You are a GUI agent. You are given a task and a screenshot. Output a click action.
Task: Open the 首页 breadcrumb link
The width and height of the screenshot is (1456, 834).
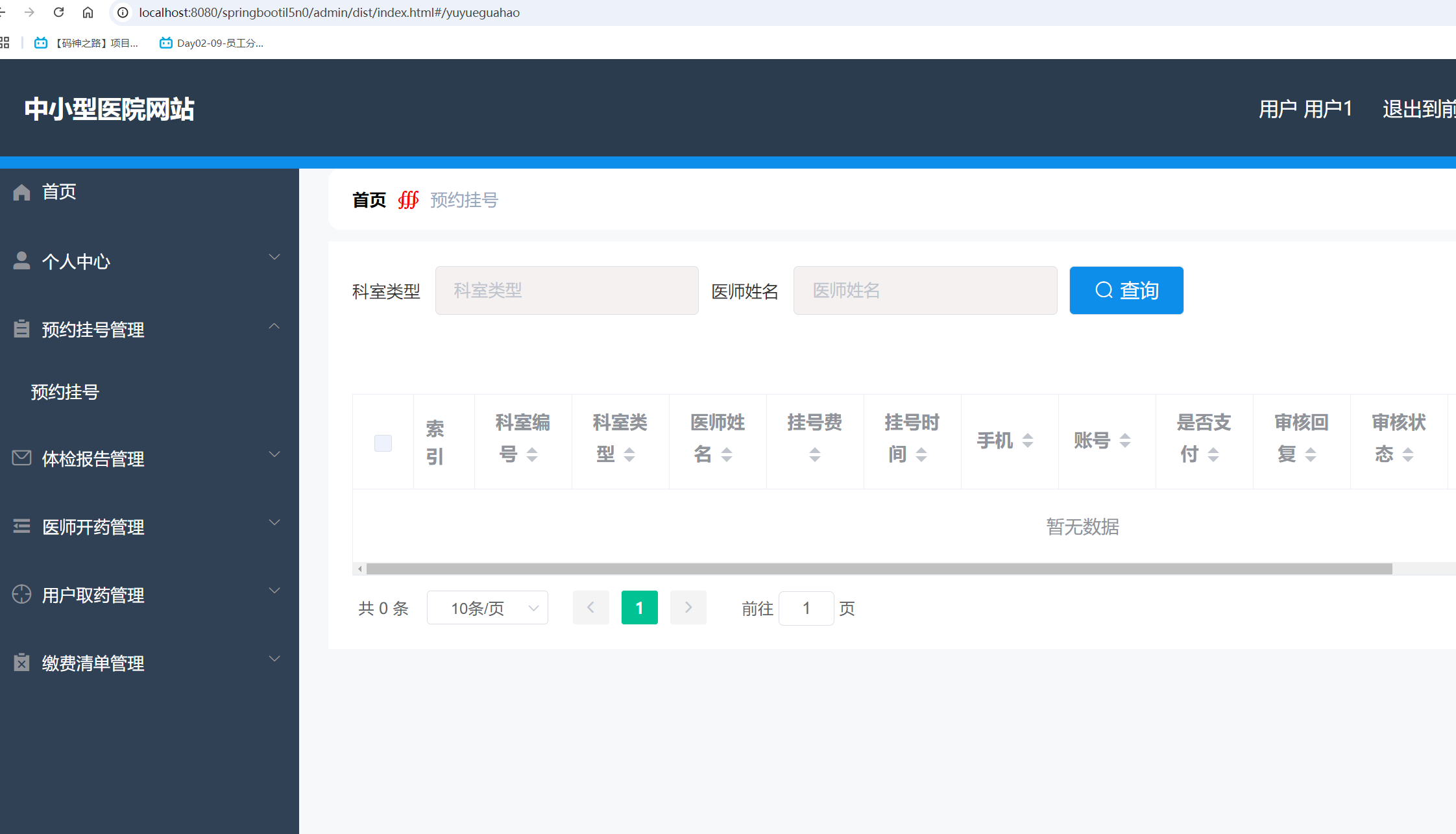(369, 200)
